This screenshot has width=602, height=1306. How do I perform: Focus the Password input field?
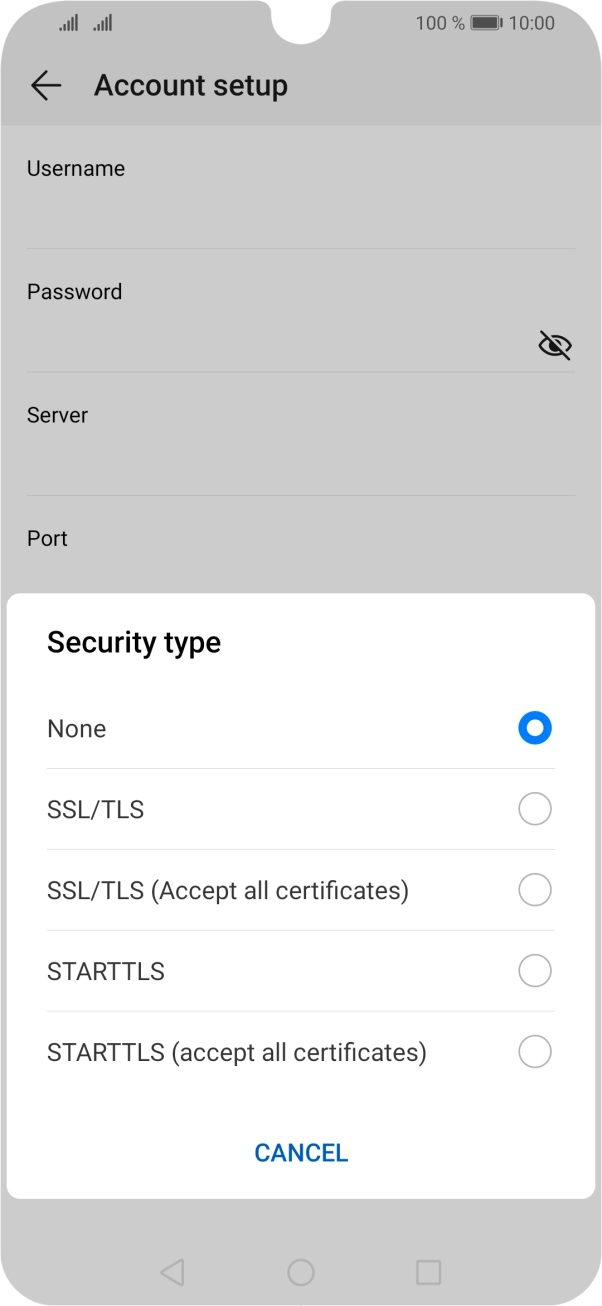coord(270,344)
